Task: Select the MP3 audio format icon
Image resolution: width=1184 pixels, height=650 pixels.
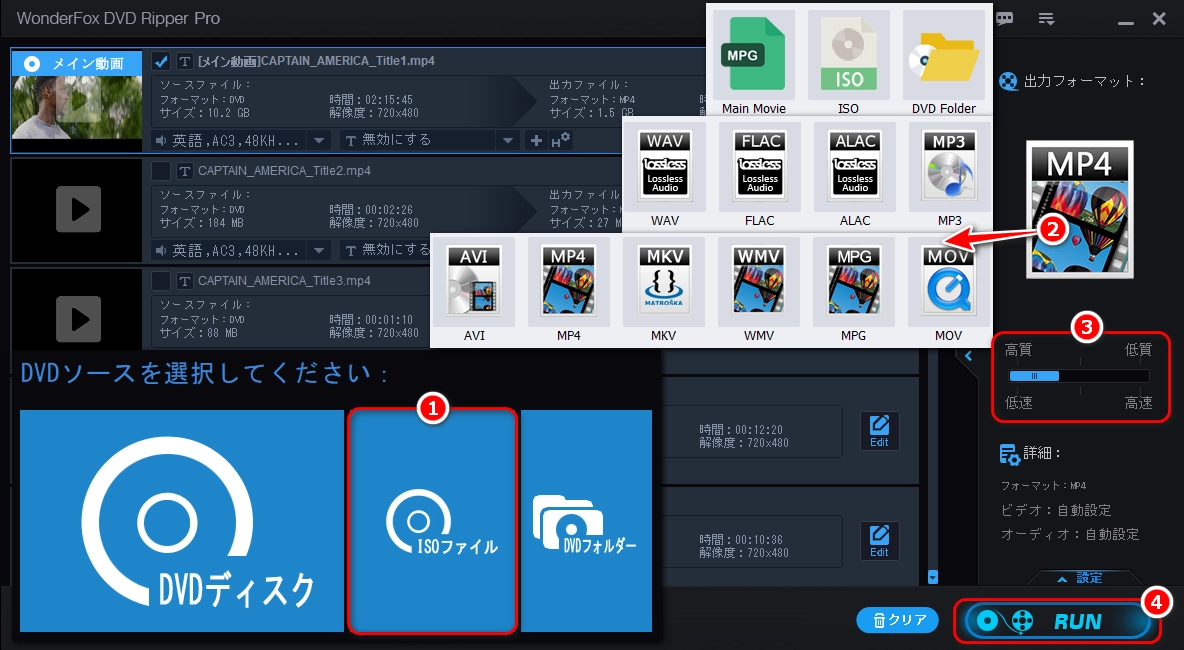Action: coord(949,167)
